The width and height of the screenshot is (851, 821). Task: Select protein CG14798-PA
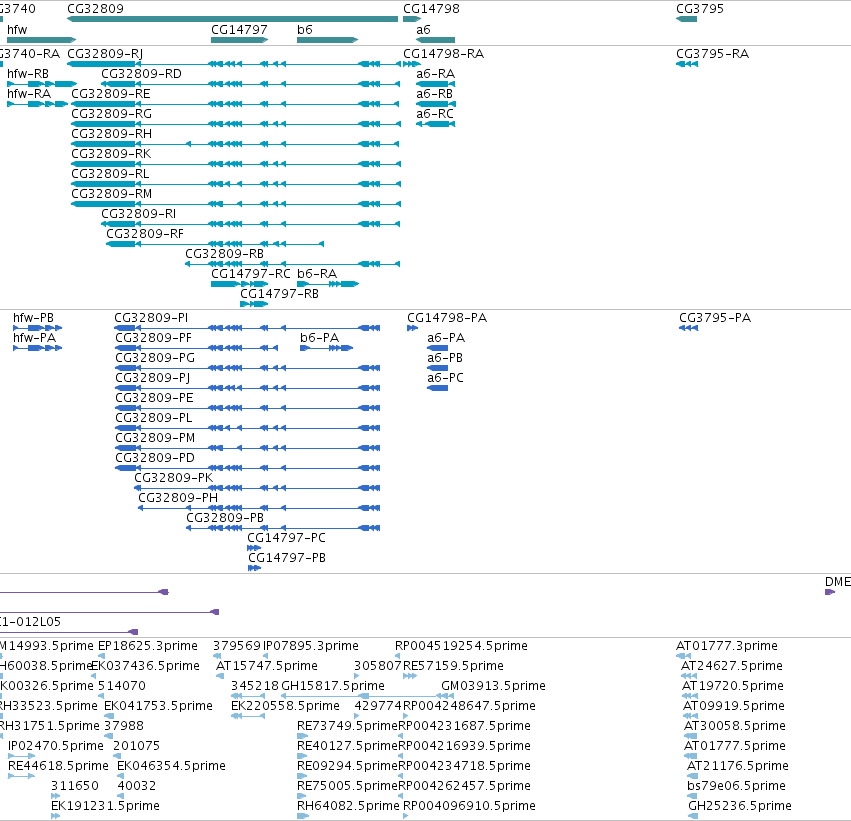point(412,328)
